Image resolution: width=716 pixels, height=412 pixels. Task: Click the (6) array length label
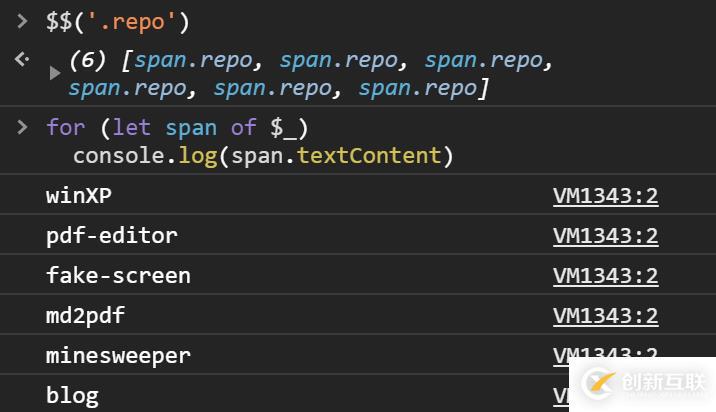[x=88, y=60]
